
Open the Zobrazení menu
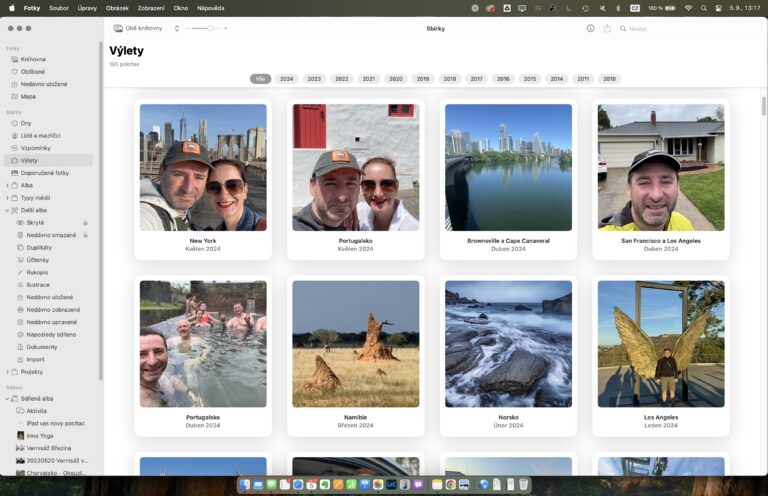pyautogui.click(x=151, y=8)
